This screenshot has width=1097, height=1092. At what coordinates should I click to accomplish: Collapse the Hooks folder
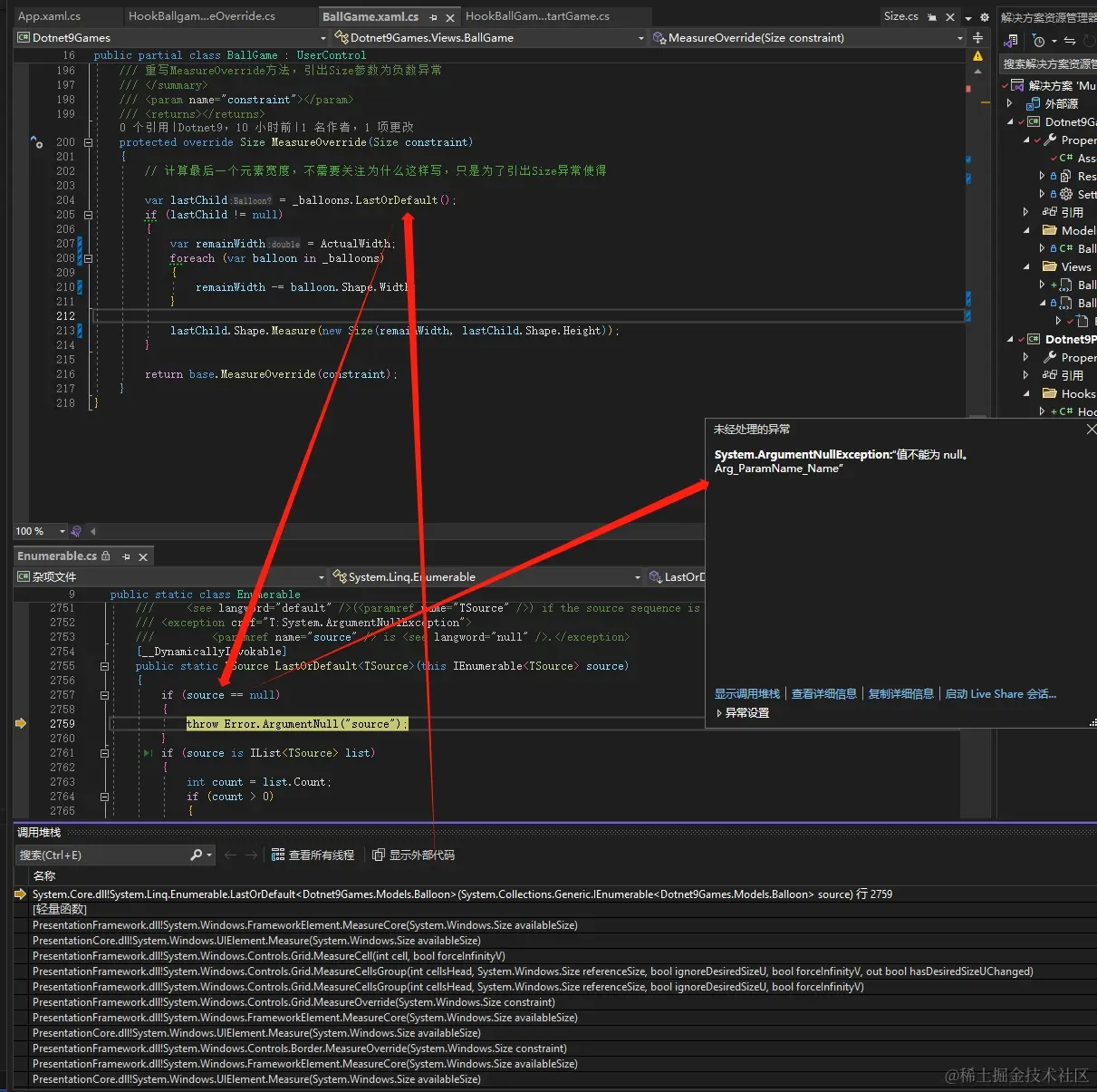click(1026, 393)
